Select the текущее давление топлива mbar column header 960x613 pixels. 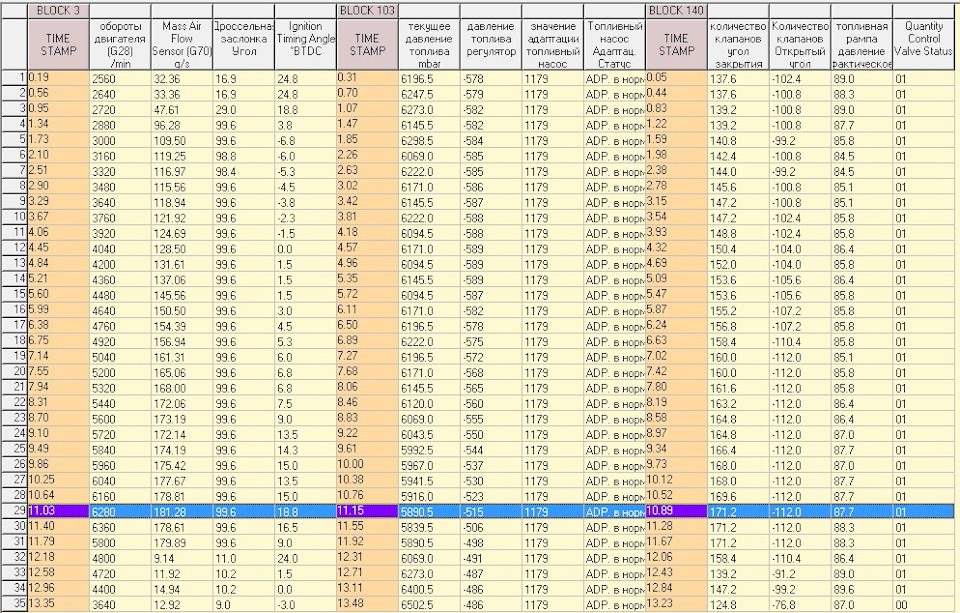coord(428,44)
